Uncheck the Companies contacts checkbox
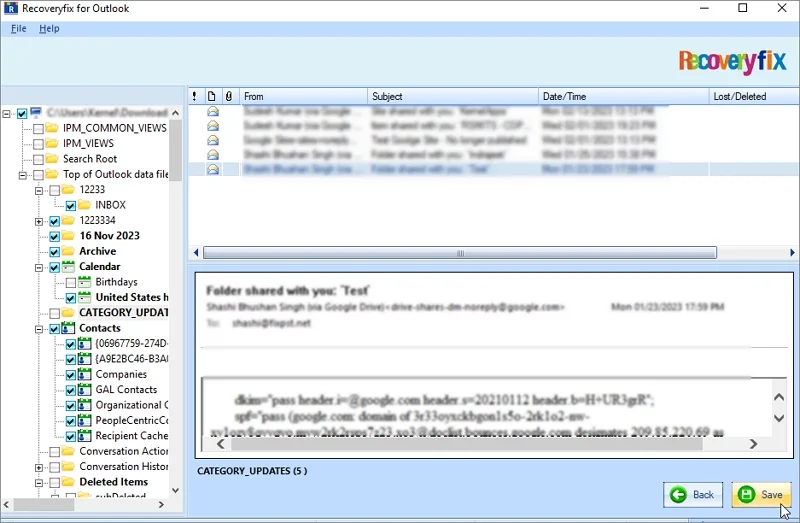This screenshot has width=800, height=523. point(71,375)
